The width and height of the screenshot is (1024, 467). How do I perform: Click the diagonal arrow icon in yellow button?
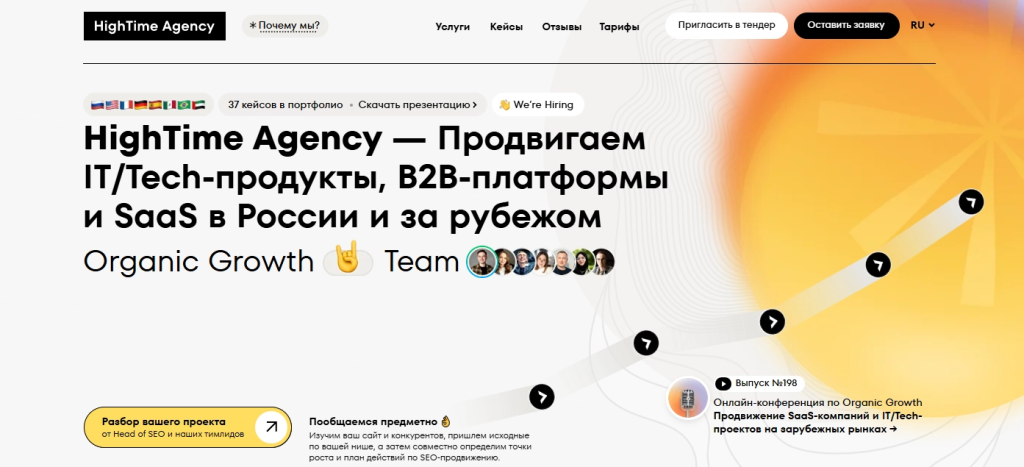point(271,427)
